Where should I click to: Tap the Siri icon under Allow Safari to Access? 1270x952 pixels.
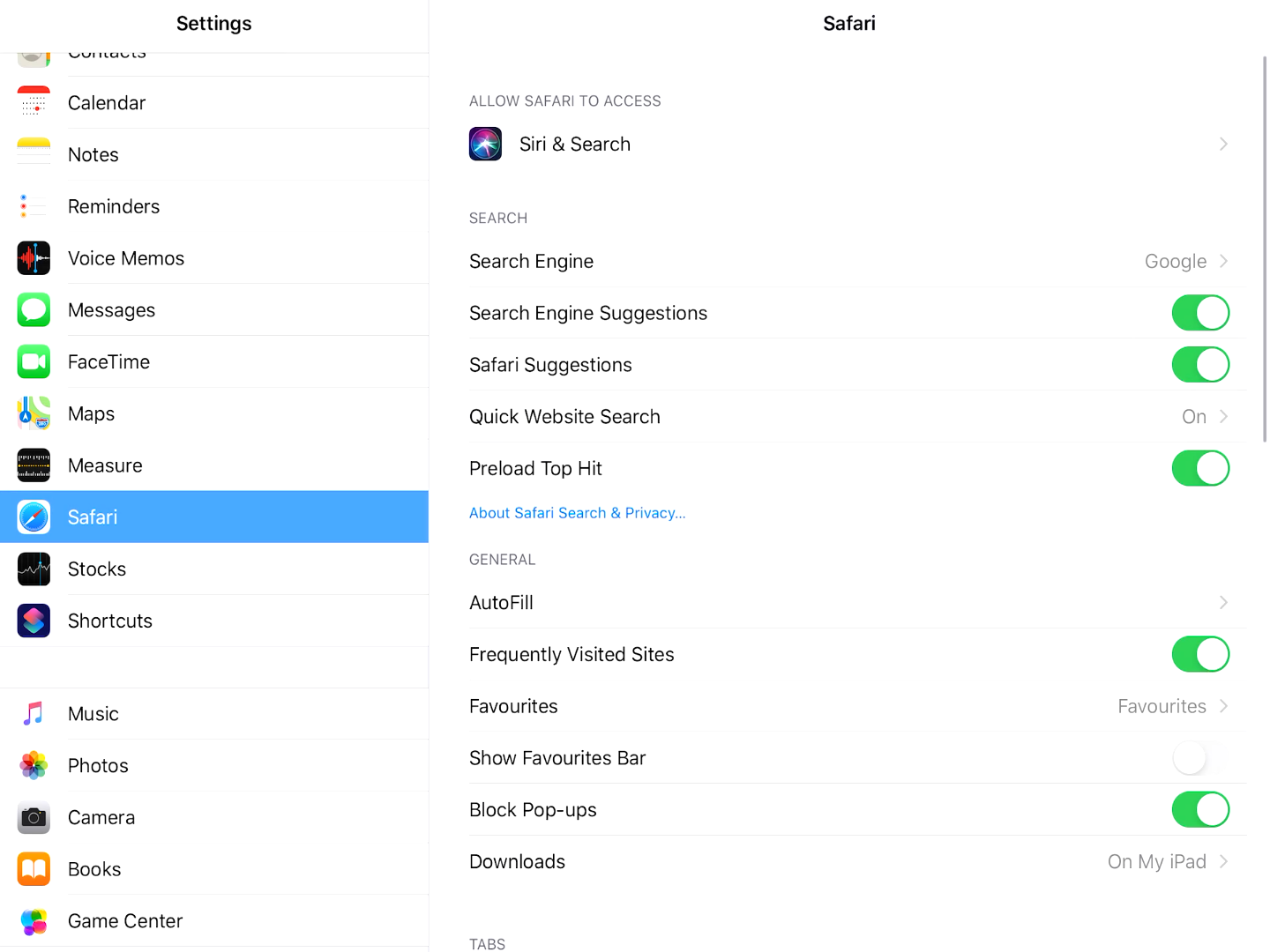485,144
